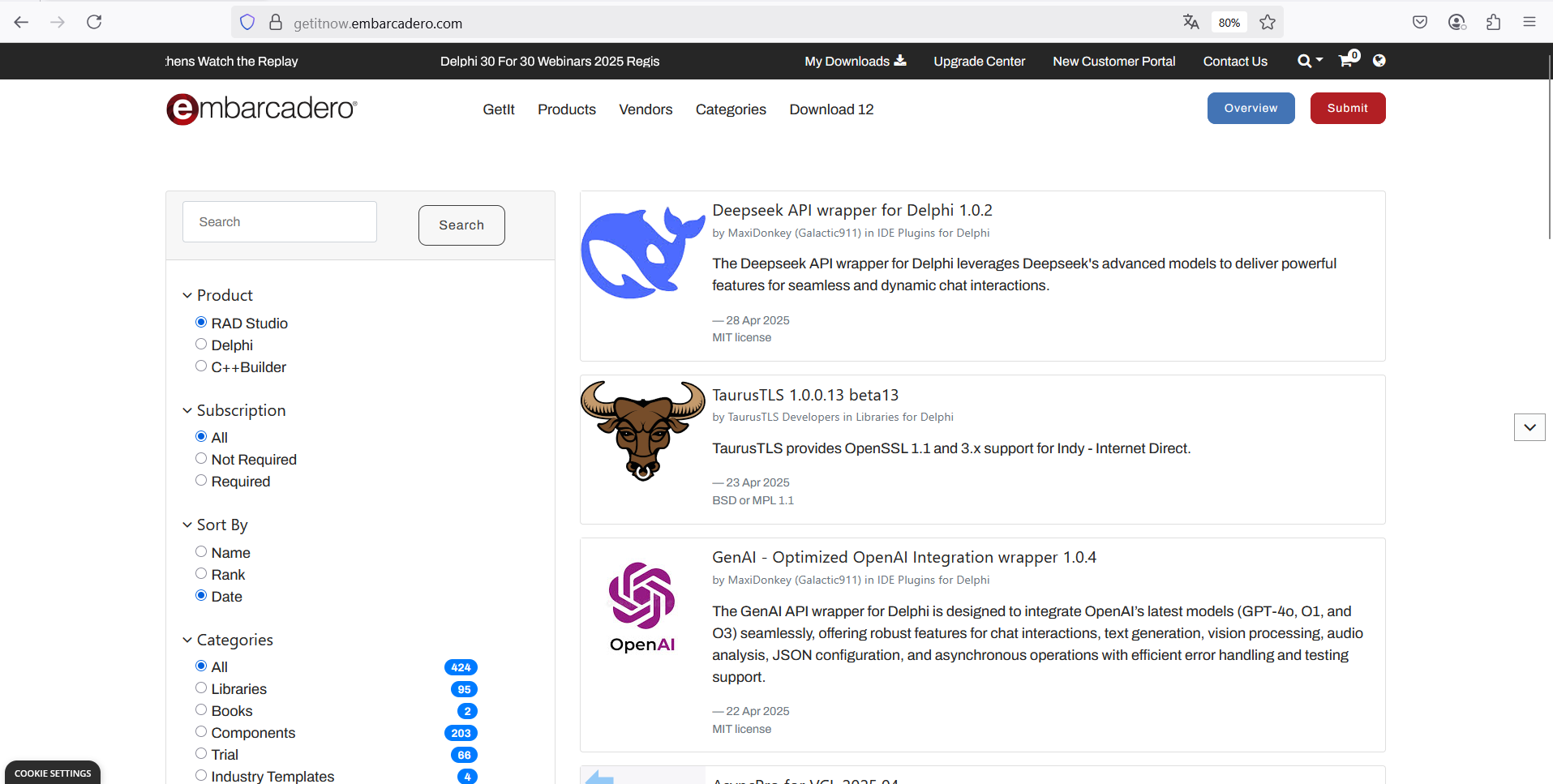Reload the page with the refresh icon
Screen dimensions: 1553x784
tap(94, 22)
